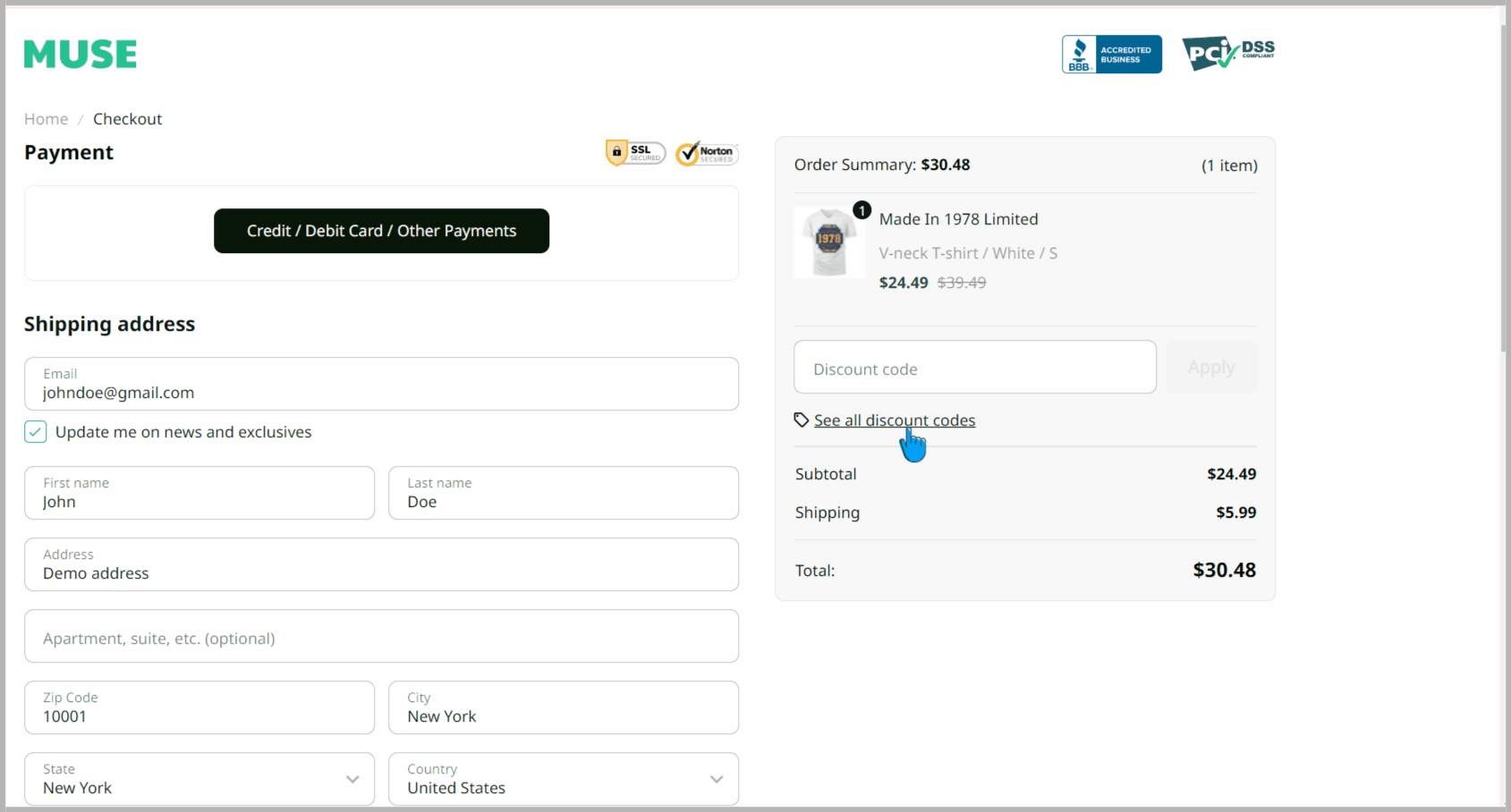Click the item quantity badge on thumbnail
Screen dimensions: 1511x812
(x=862, y=210)
